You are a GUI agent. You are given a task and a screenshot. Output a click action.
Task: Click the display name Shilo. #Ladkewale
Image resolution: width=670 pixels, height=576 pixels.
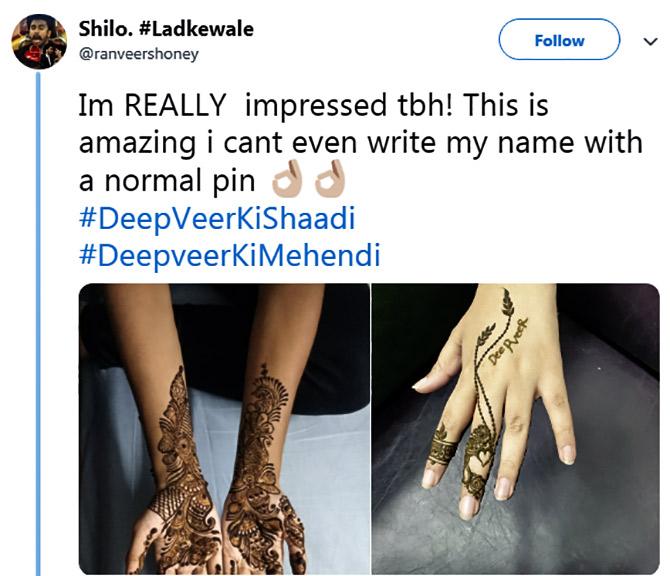(166, 29)
